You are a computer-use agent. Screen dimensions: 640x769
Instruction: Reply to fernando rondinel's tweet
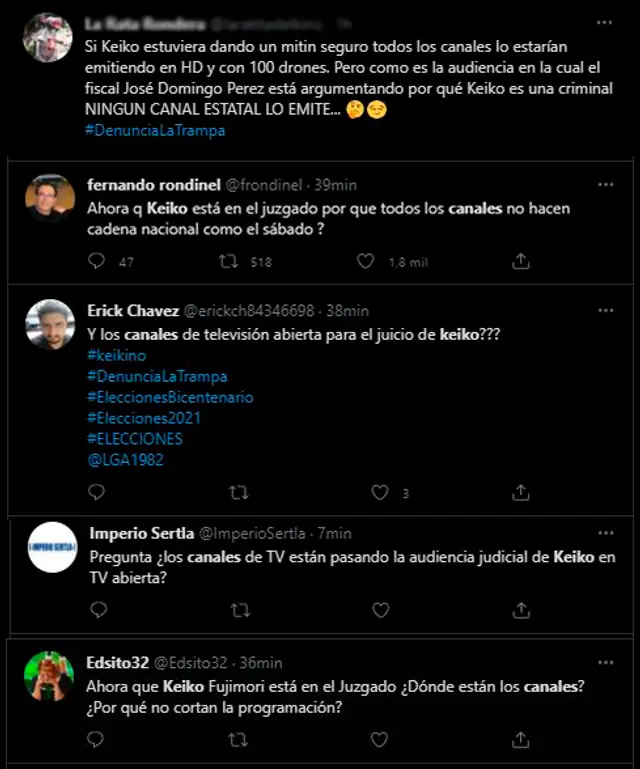tap(97, 261)
